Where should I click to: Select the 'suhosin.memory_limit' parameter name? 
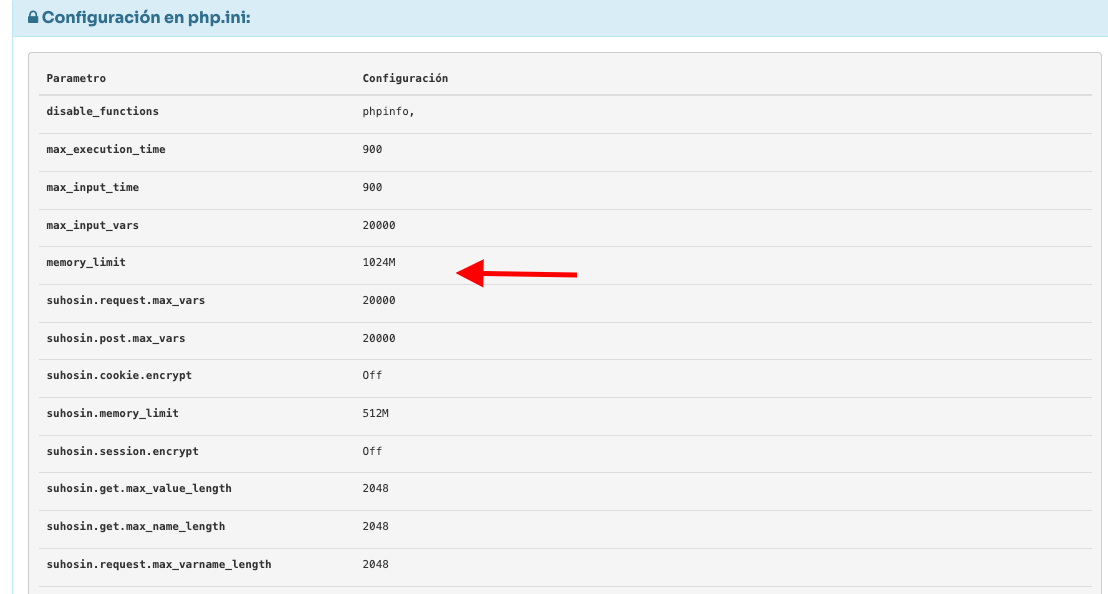112,413
